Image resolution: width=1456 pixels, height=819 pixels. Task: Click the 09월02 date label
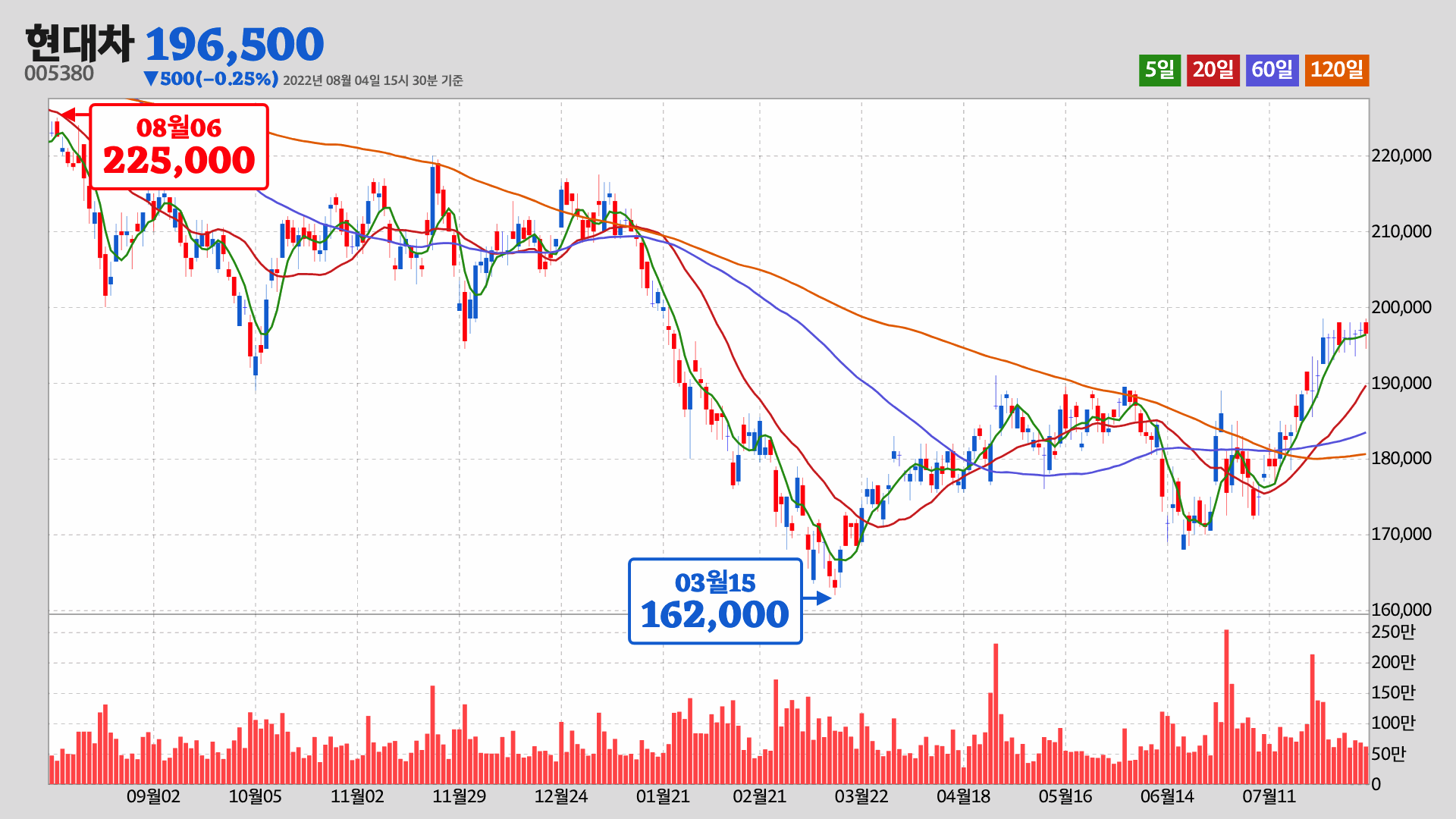[x=153, y=796]
